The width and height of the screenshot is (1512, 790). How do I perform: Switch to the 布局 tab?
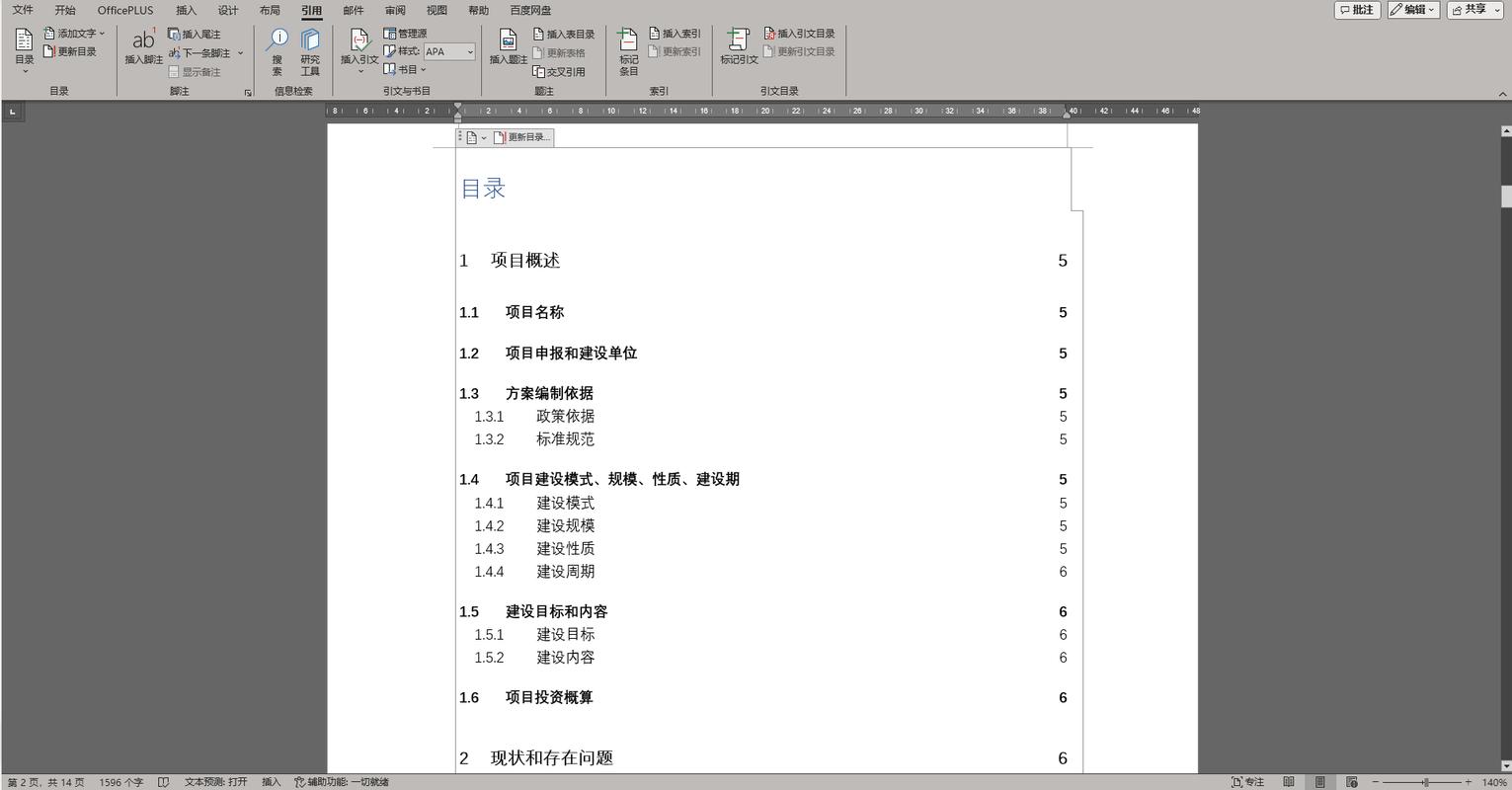coord(270,10)
